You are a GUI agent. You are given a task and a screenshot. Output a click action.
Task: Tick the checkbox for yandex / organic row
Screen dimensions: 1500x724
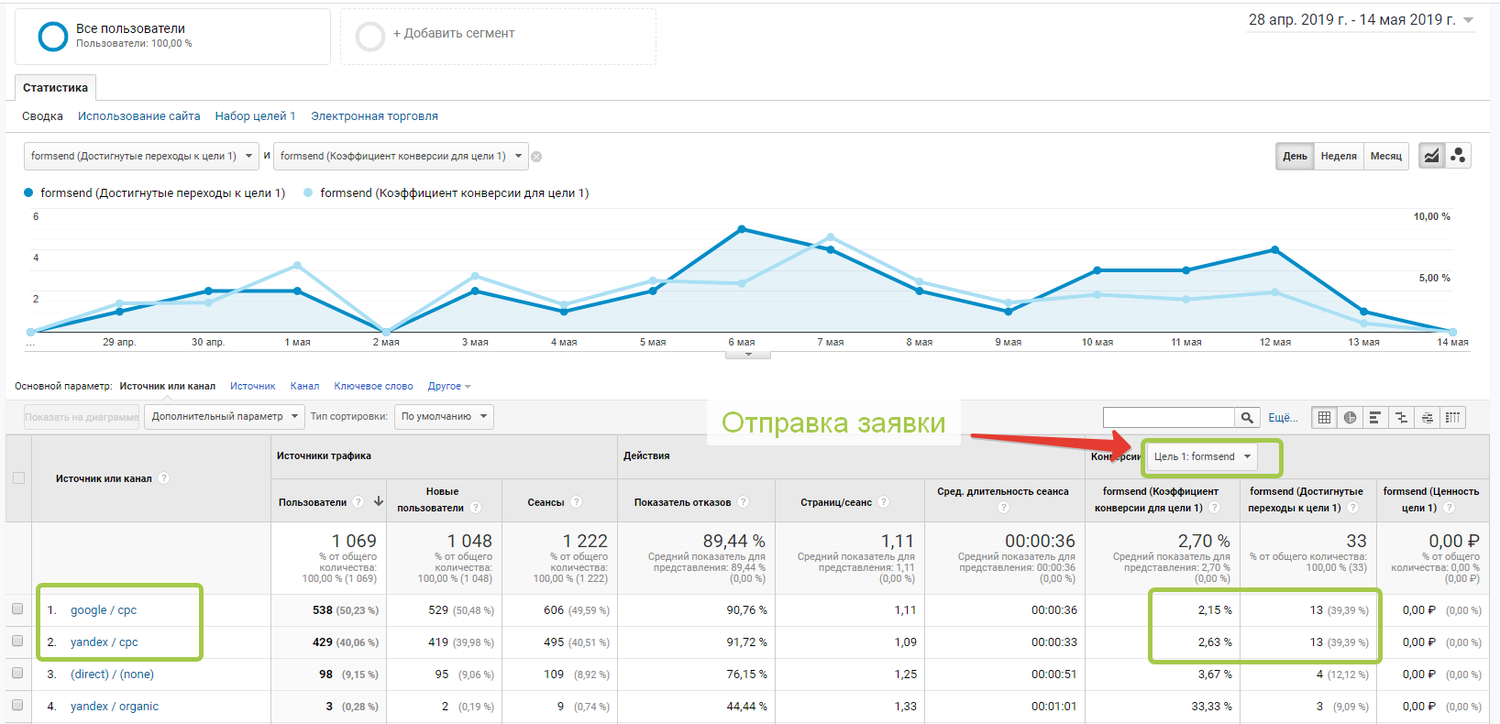(x=18, y=706)
